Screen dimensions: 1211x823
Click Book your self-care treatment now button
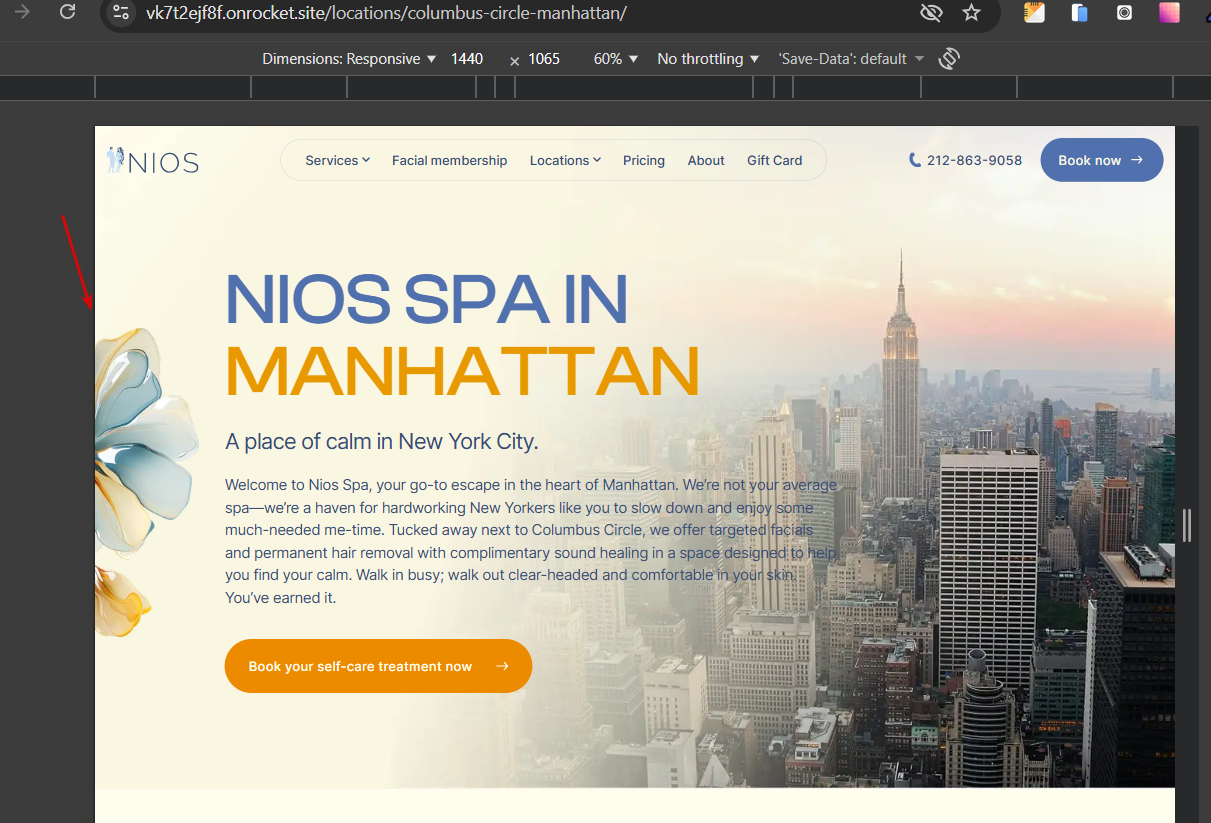378,666
